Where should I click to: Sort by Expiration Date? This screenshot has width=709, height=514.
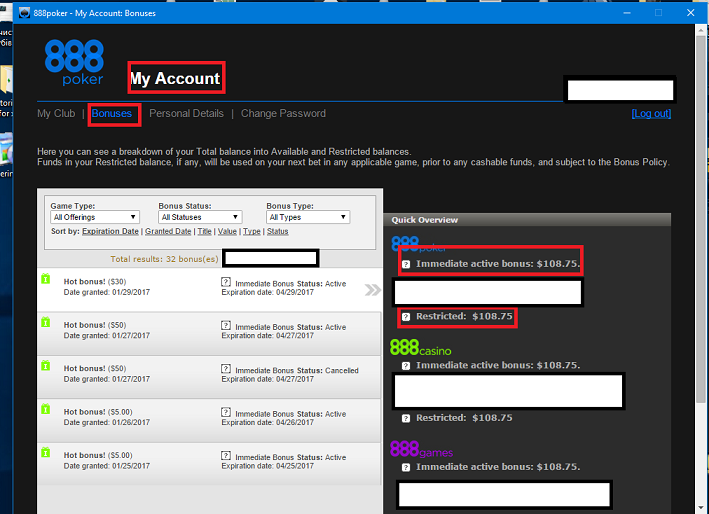(110, 231)
